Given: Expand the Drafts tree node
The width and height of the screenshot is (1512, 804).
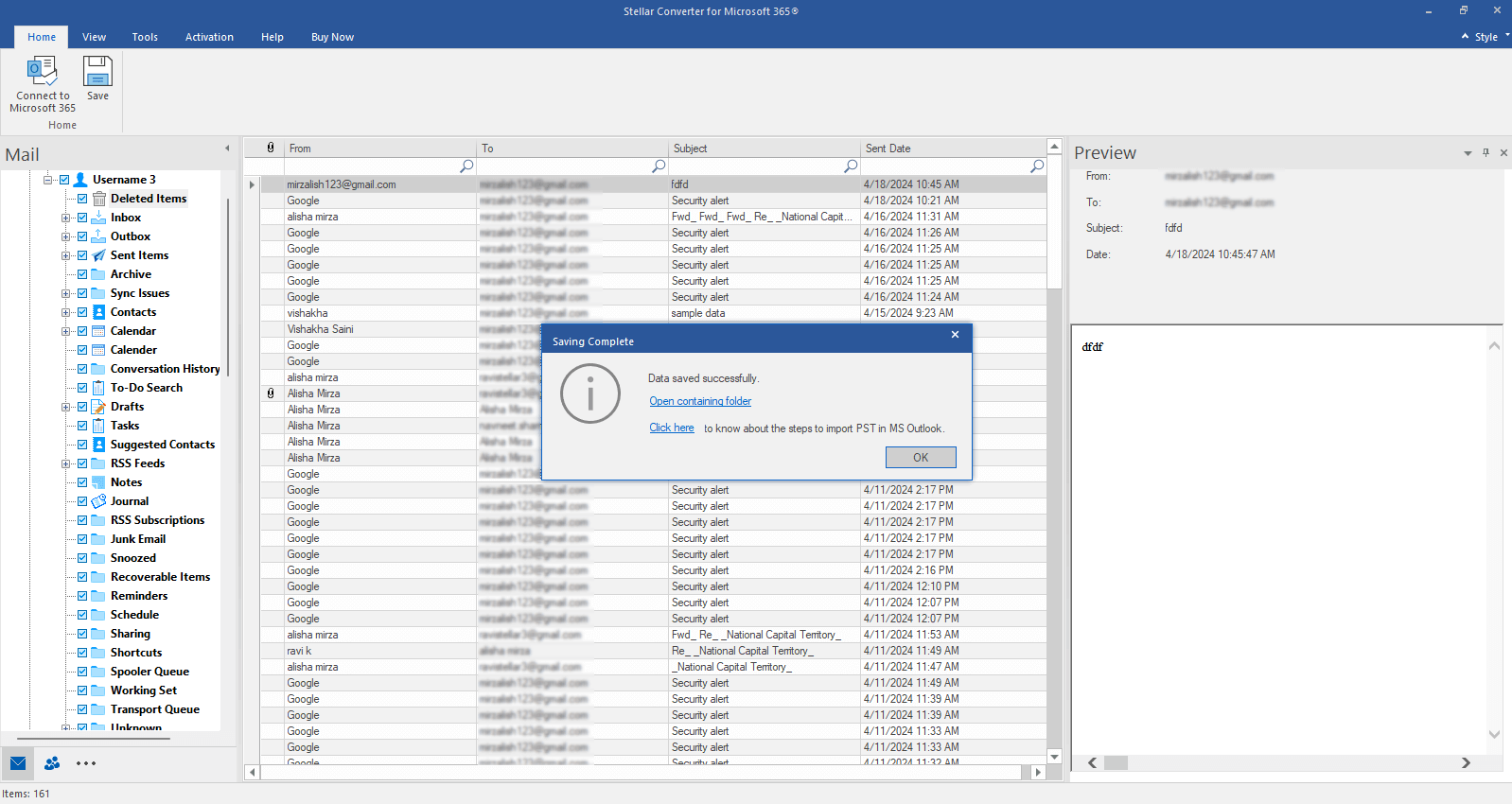Looking at the screenshot, I should pyautogui.click(x=65, y=407).
